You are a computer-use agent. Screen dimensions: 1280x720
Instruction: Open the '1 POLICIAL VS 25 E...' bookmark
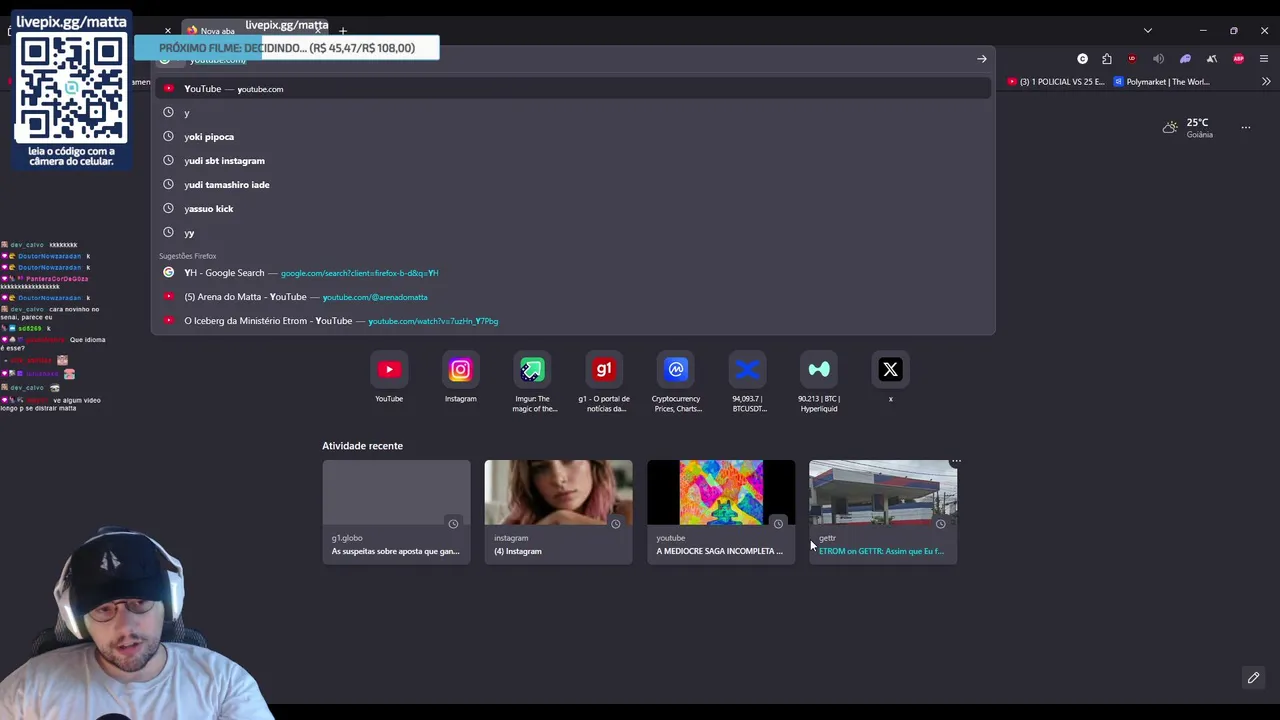[x=1056, y=82]
